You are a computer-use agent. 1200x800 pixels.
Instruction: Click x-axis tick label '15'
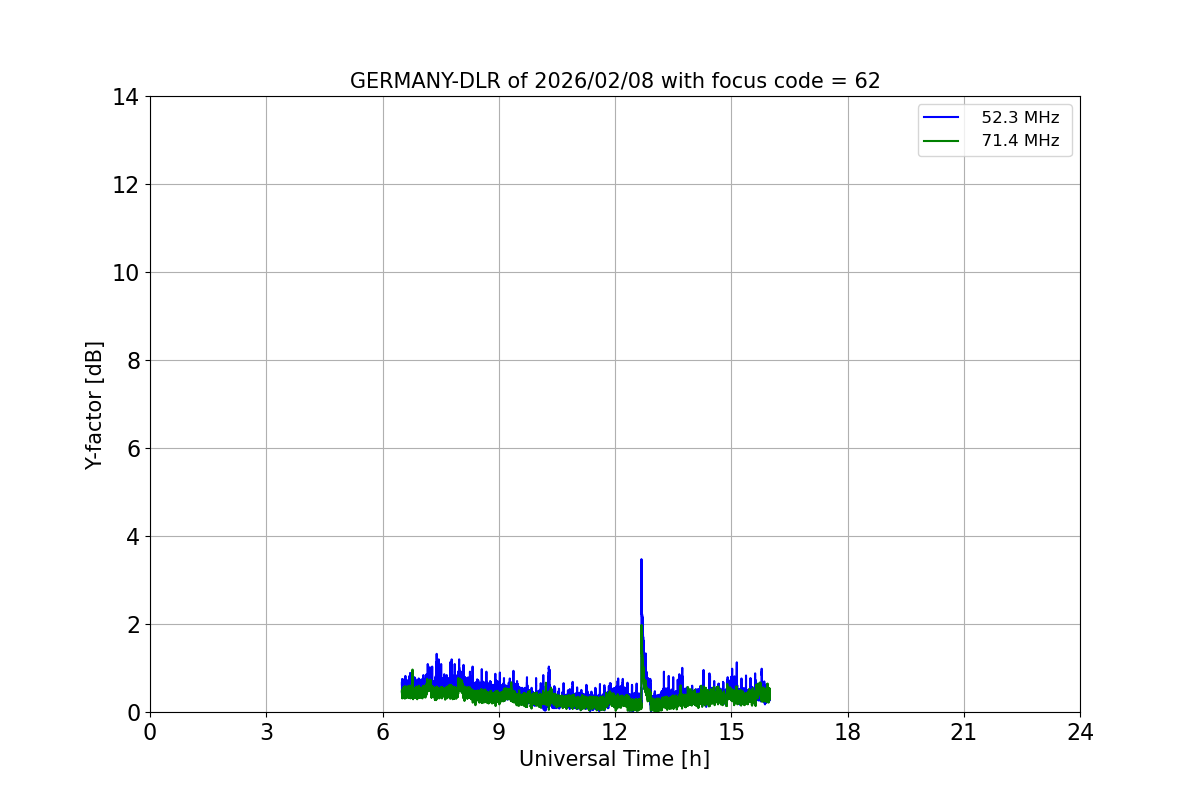coord(731,733)
